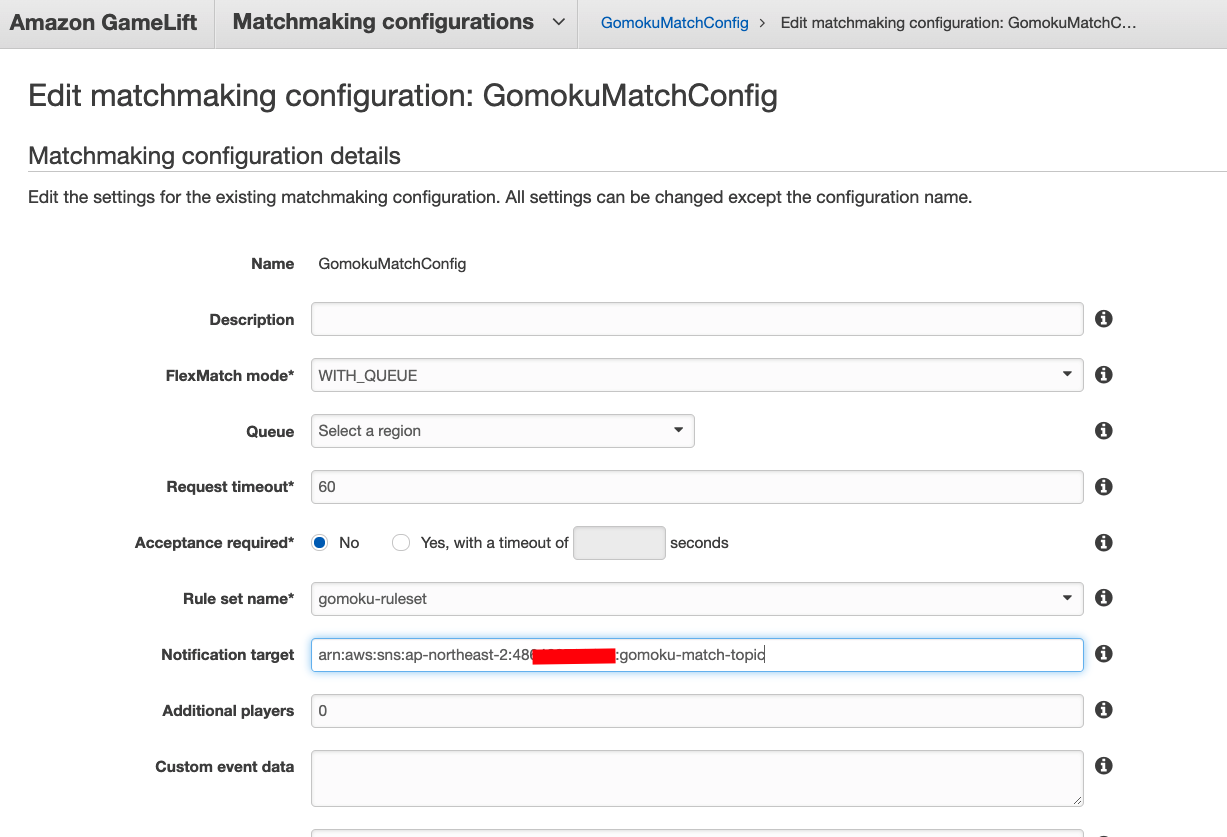The width and height of the screenshot is (1227, 837).
Task: Focus the Notification target ARN field
Action: [x=697, y=655]
